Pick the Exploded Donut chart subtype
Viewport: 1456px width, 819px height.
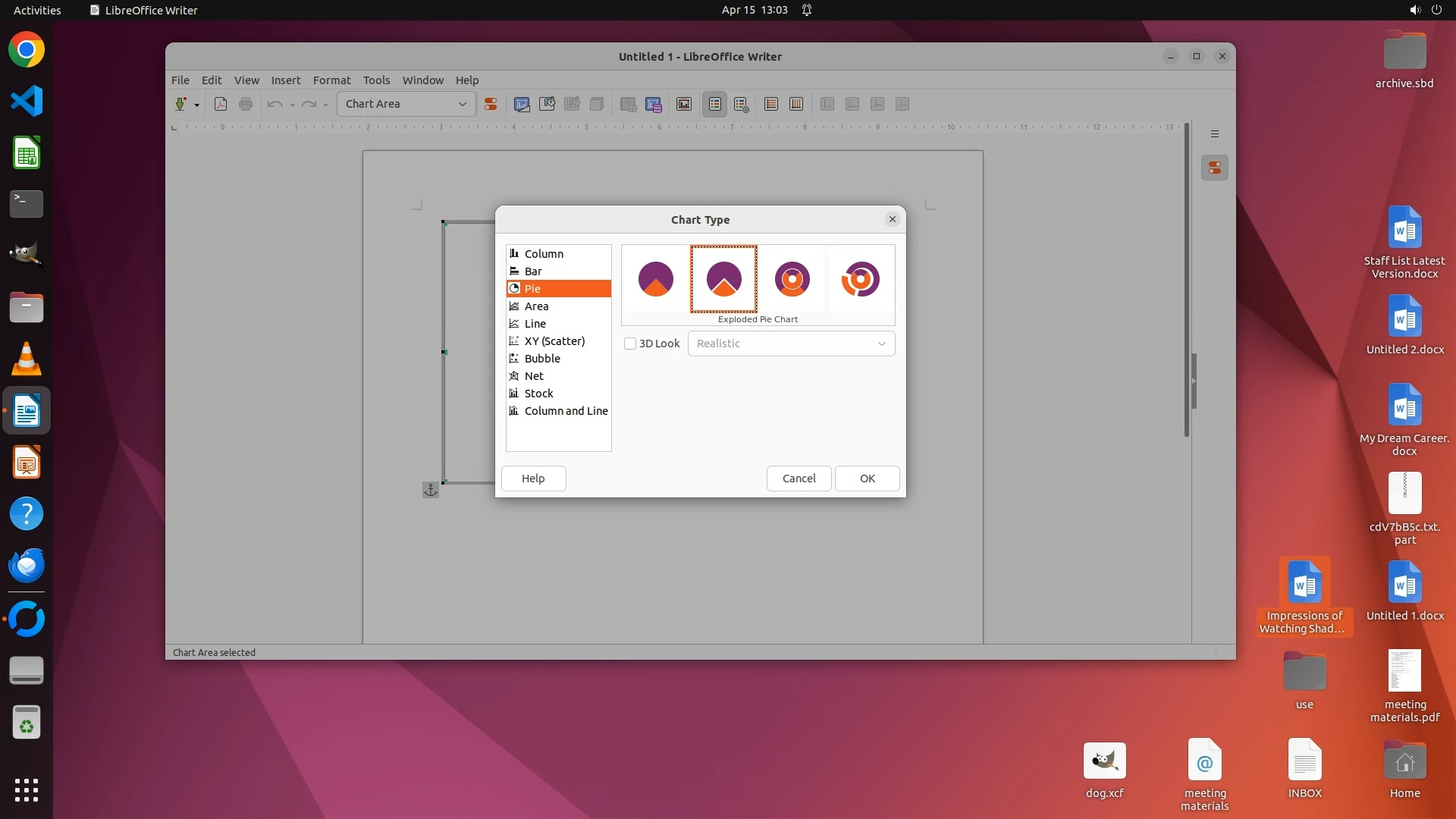pyautogui.click(x=860, y=279)
